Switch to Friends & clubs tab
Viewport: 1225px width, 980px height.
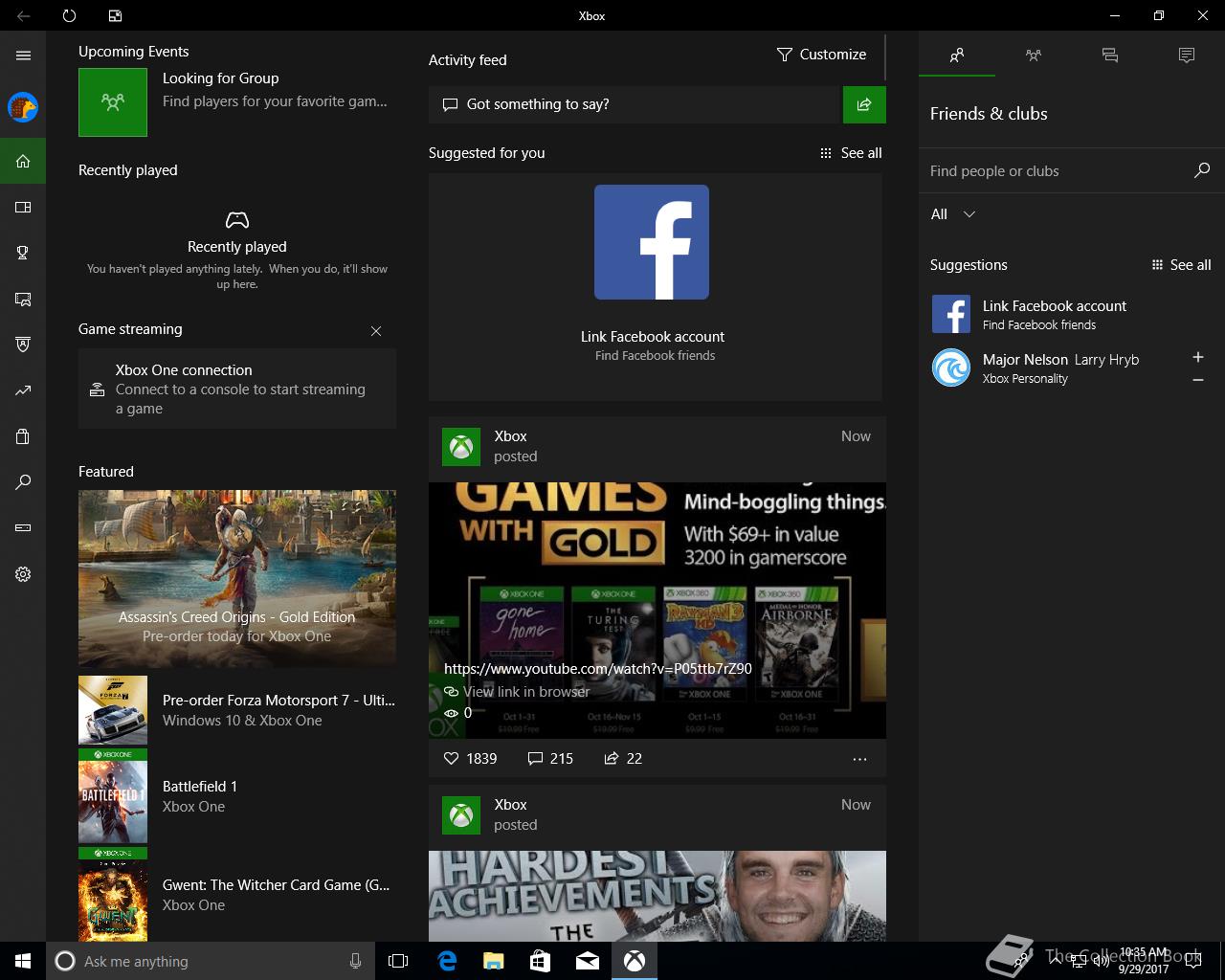tap(957, 56)
